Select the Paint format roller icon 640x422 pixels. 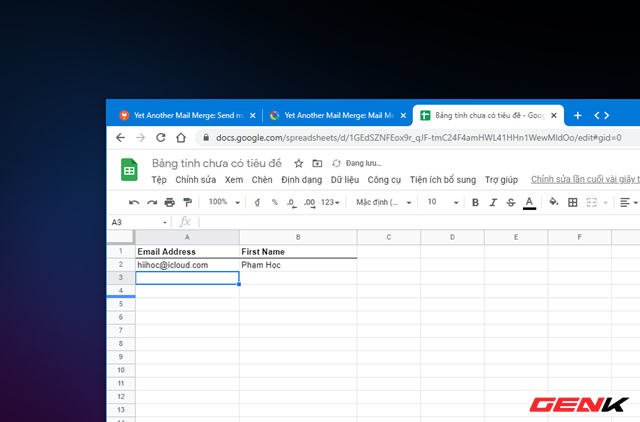[x=186, y=202]
